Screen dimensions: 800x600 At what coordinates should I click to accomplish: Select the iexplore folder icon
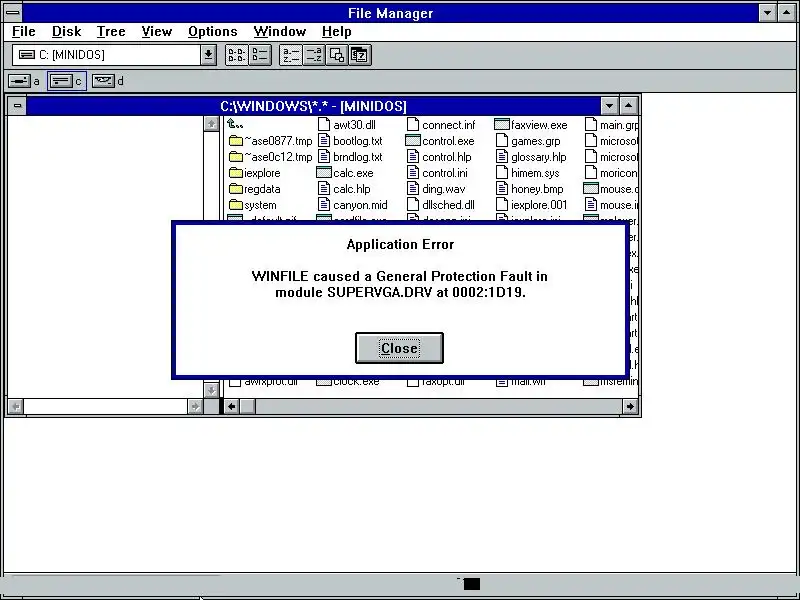click(236, 173)
